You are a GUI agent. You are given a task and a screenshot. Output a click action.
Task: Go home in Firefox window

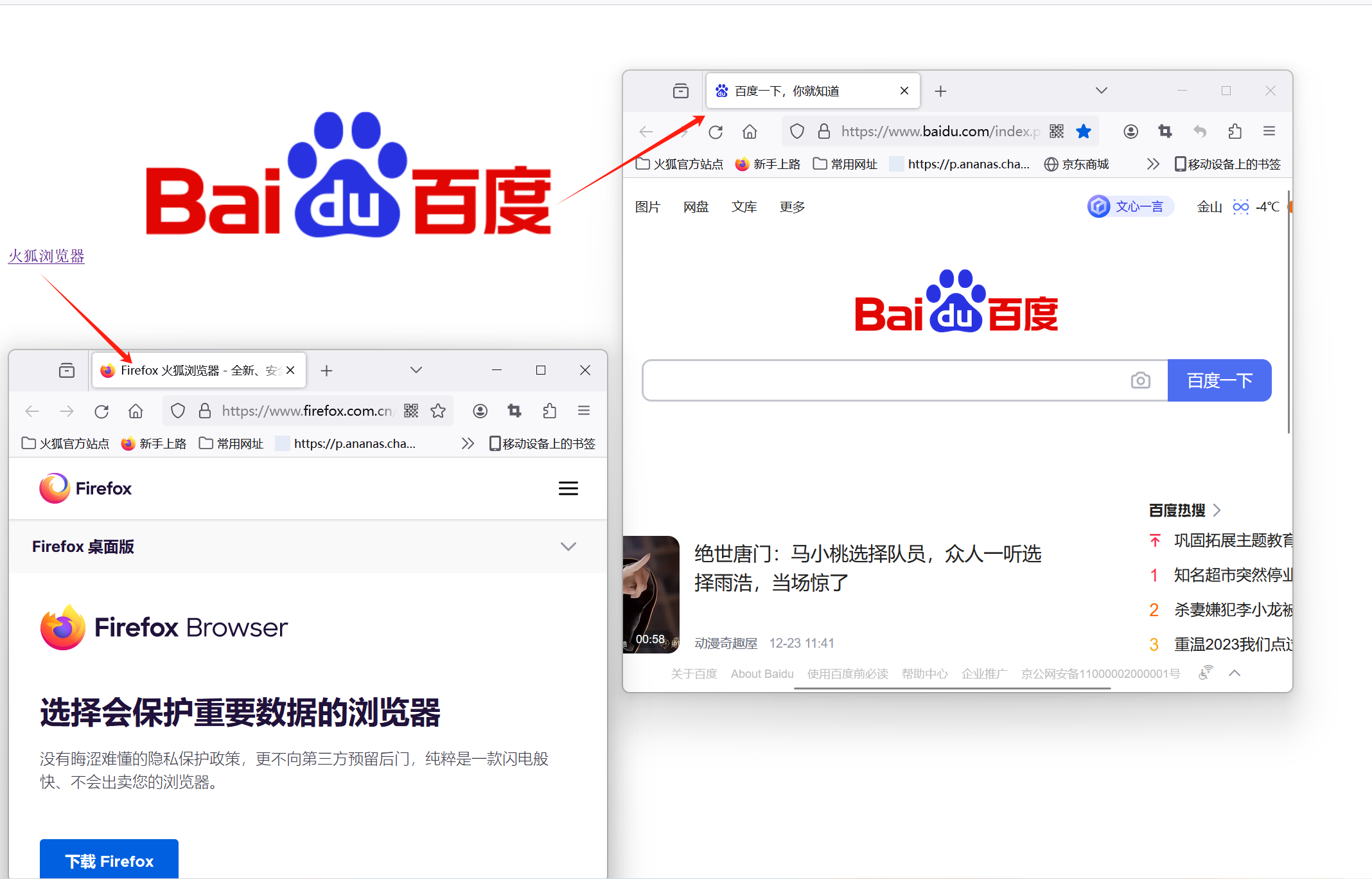(x=136, y=411)
